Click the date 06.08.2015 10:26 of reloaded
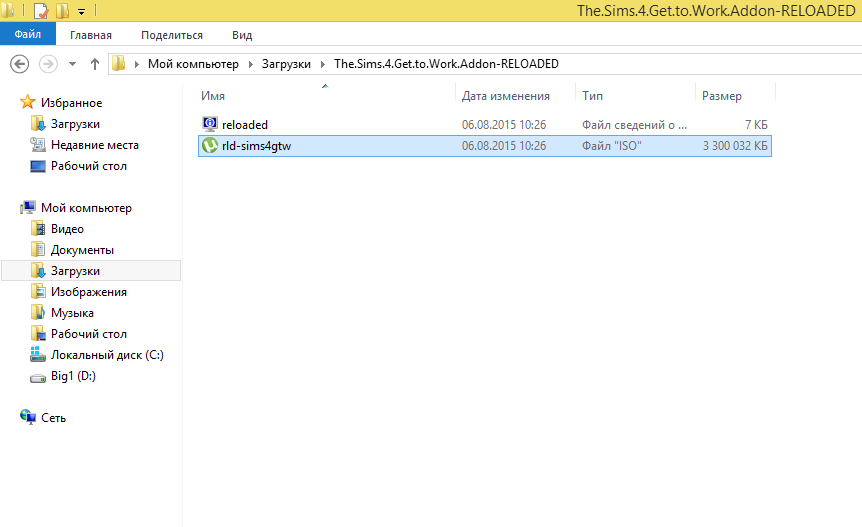 tap(504, 125)
